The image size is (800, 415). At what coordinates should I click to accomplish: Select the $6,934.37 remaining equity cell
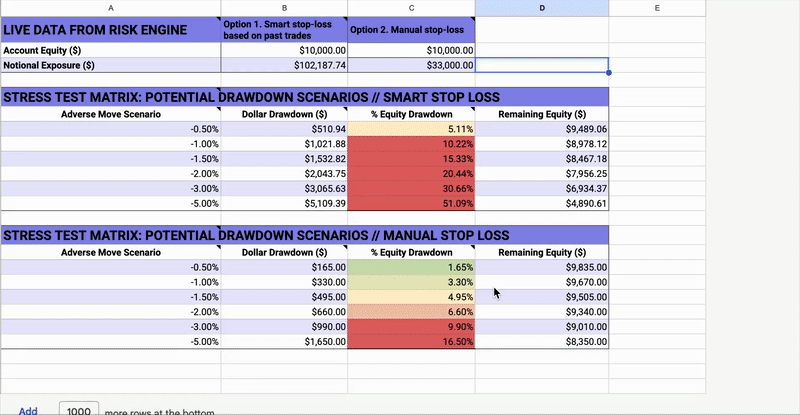(542, 188)
